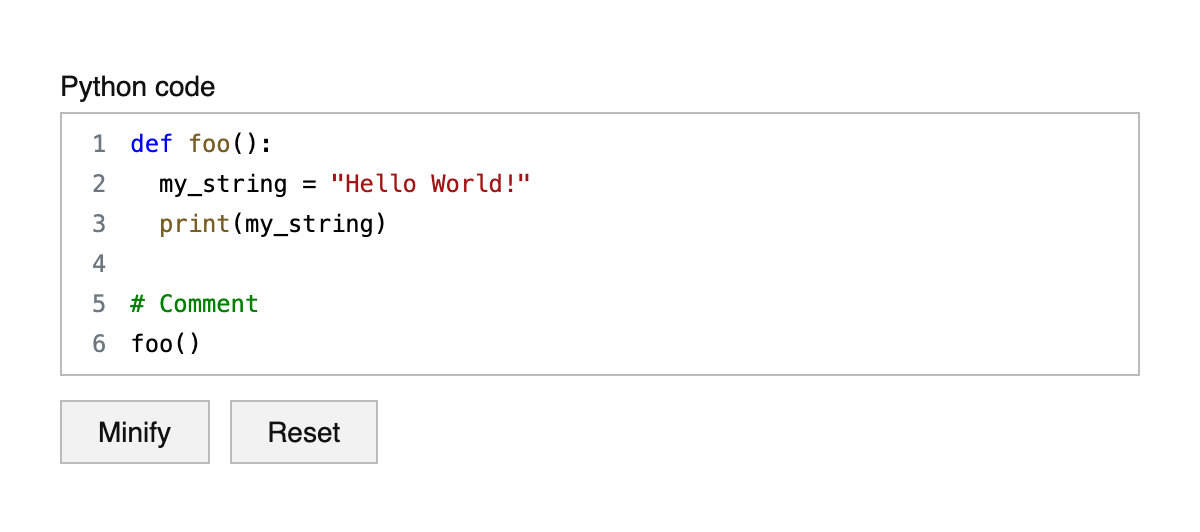Click the 'foo()' call on line 6
The image size is (1200, 532).
tap(165, 344)
